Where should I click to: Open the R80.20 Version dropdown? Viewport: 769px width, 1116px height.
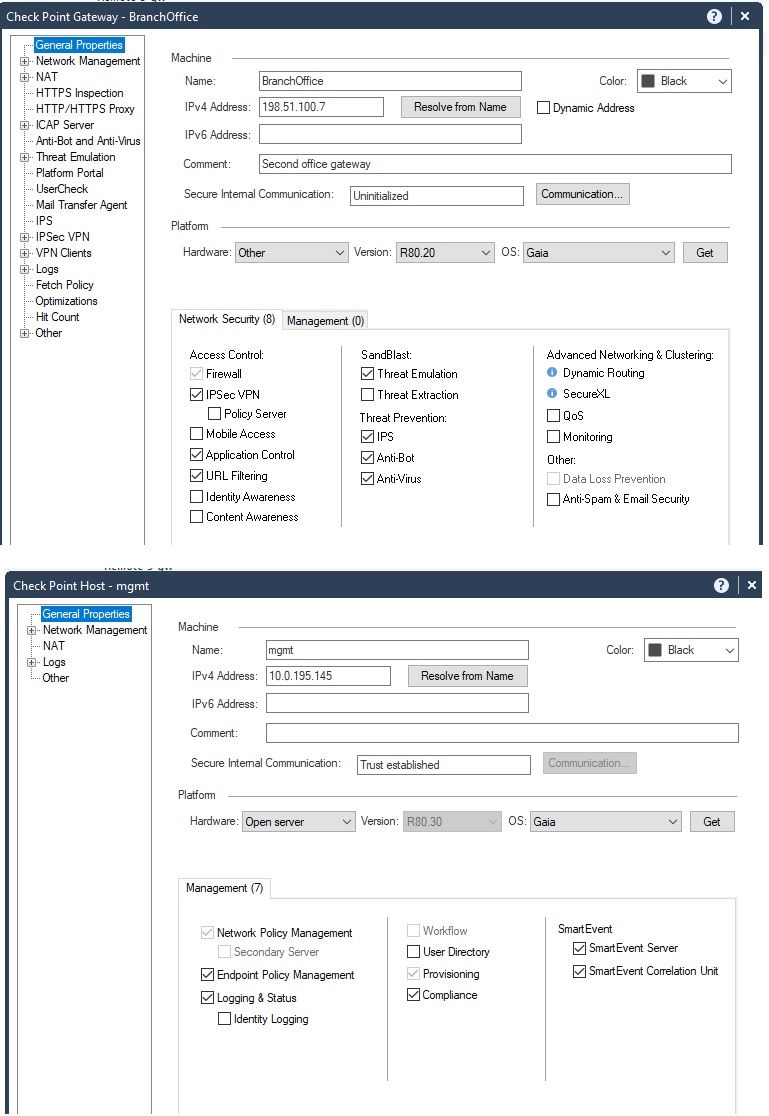(445, 253)
